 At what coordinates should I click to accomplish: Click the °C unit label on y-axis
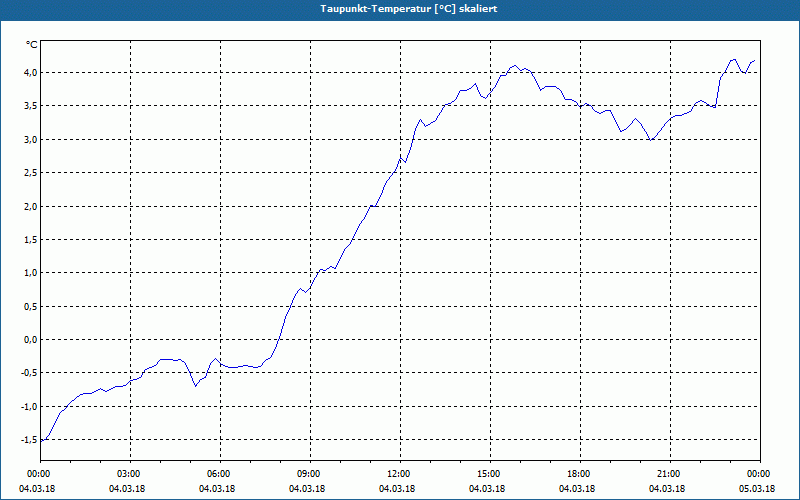point(32,45)
